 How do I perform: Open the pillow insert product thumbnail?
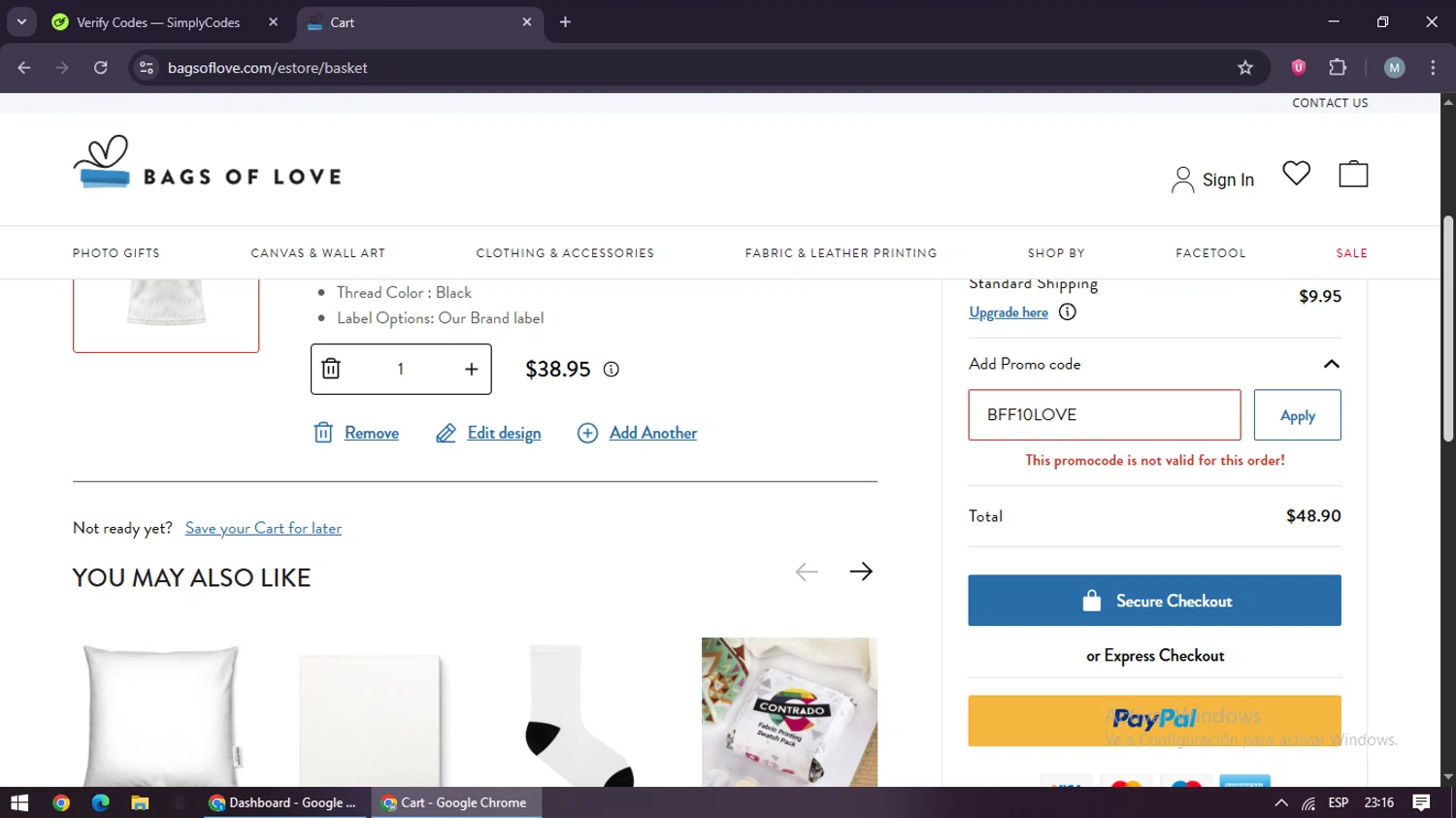[161, 714]
